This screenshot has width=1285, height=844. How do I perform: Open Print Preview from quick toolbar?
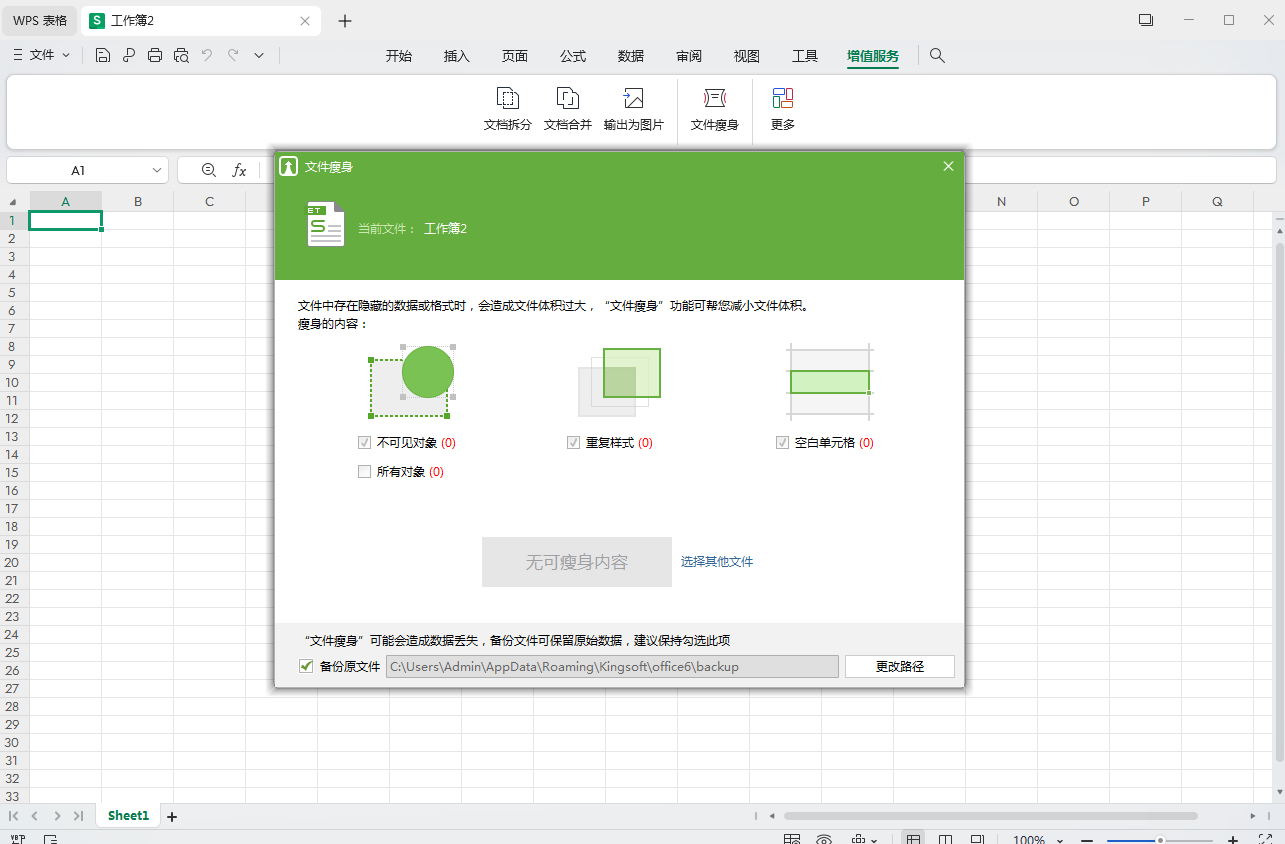[181, 56]
